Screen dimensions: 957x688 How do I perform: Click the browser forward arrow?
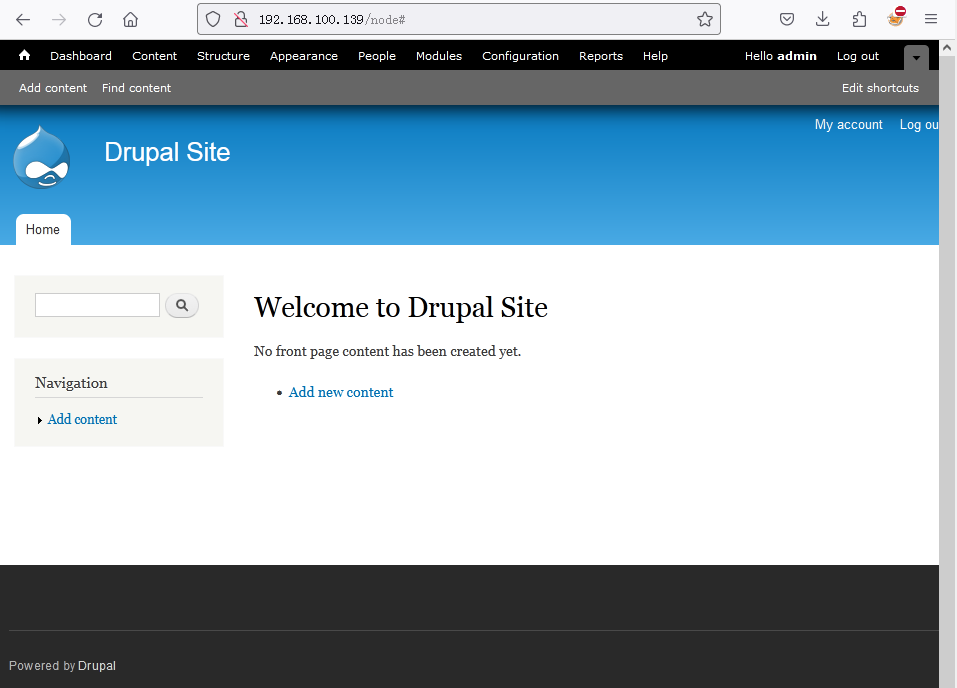(59, 20)
